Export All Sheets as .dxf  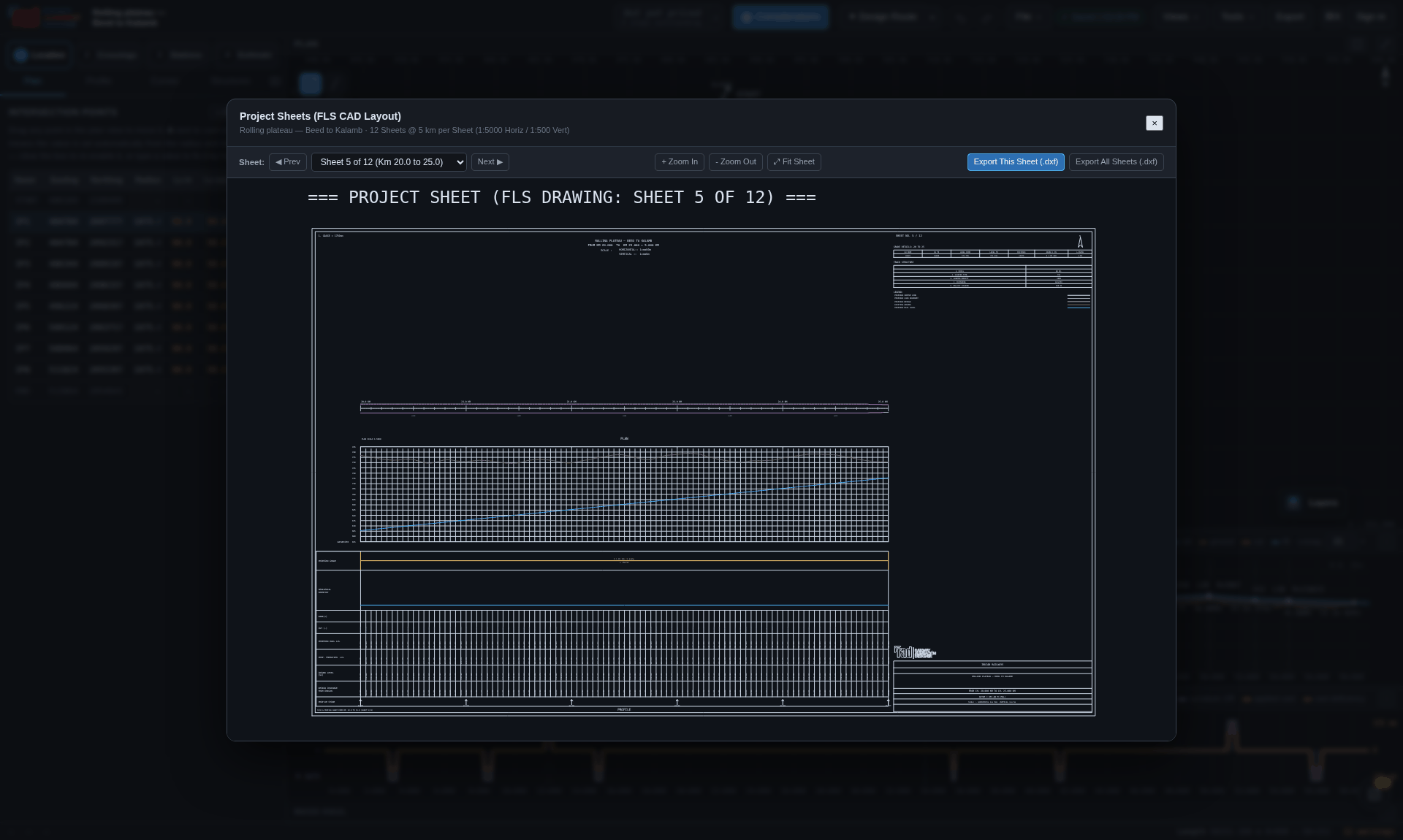(x=1117, y=162)
